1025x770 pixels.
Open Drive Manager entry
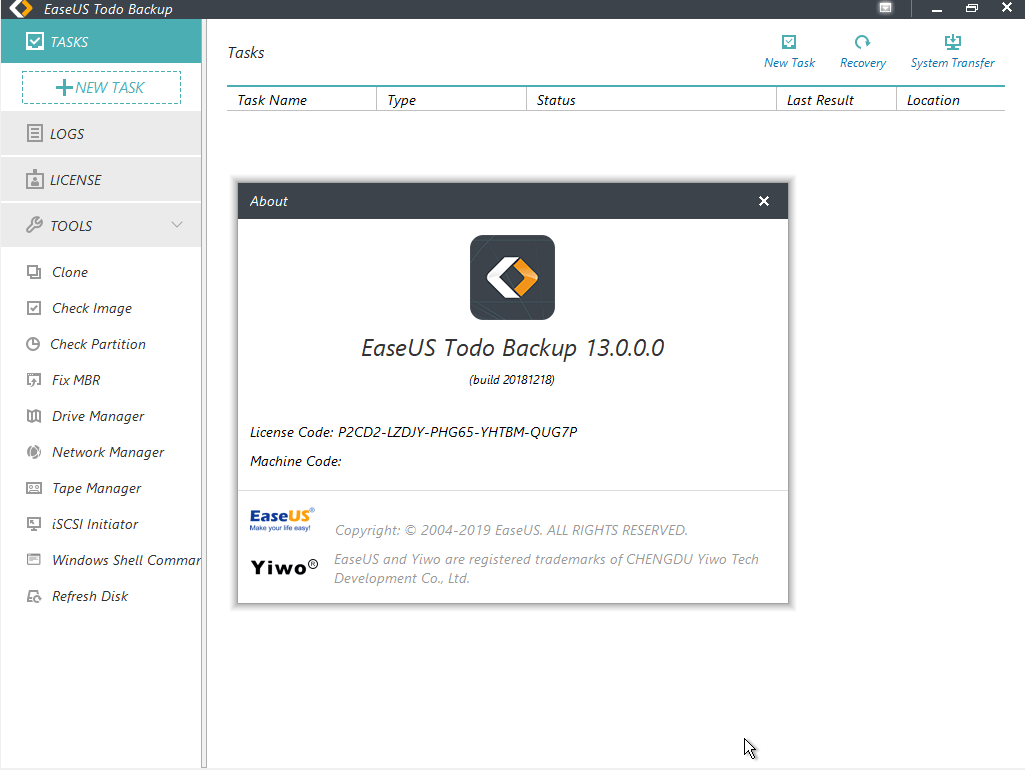pyautogui.click(x=98, y=416)
